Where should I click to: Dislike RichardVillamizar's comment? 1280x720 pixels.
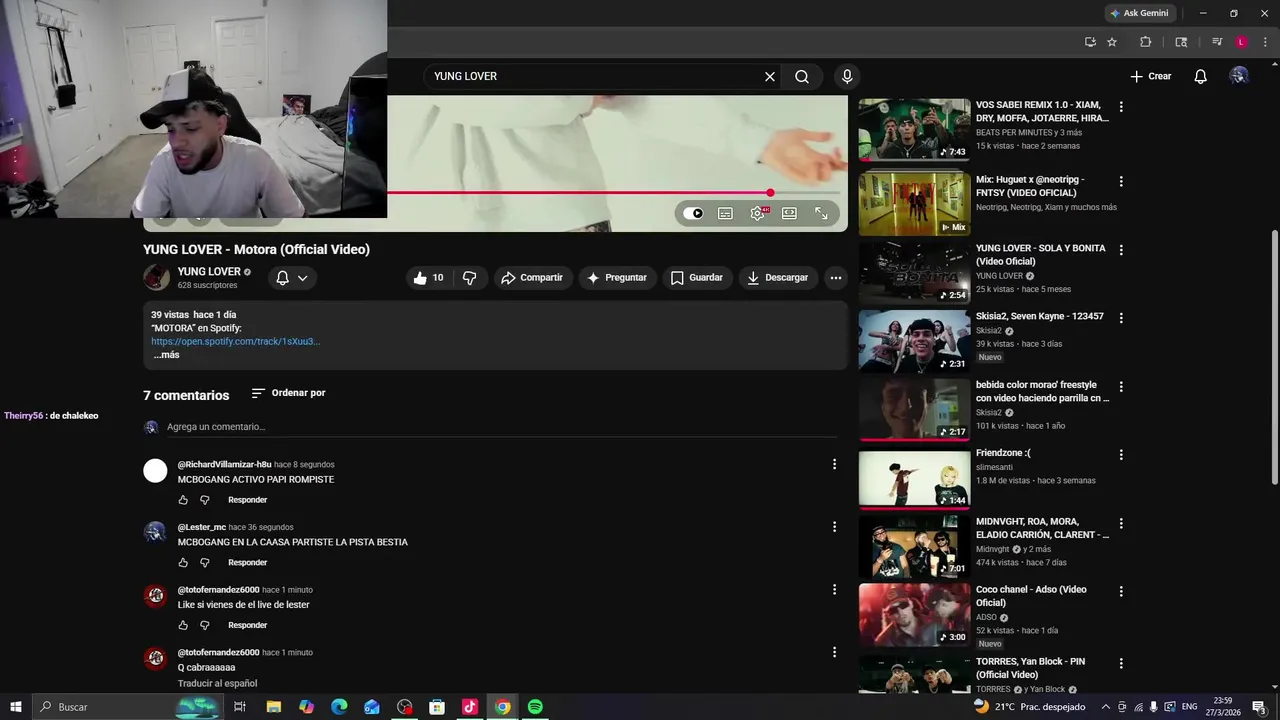pos(205,500)
